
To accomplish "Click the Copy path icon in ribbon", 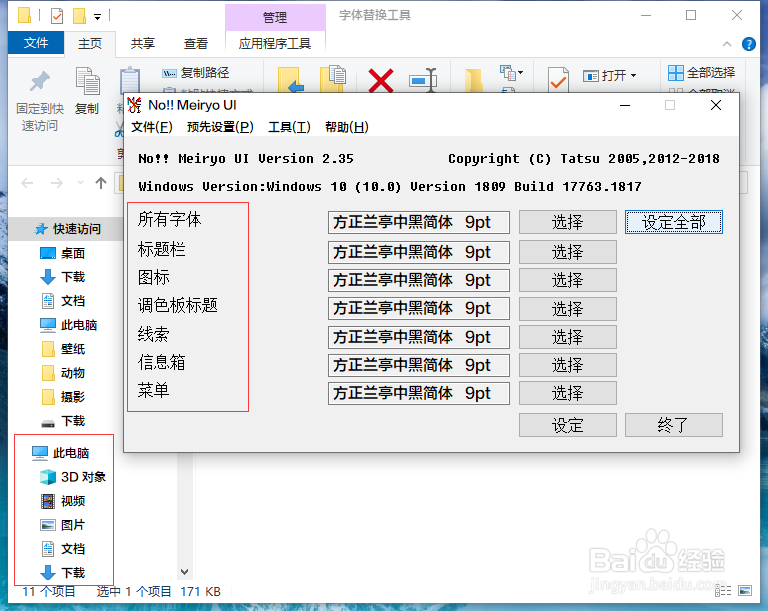I will point(169,73).
